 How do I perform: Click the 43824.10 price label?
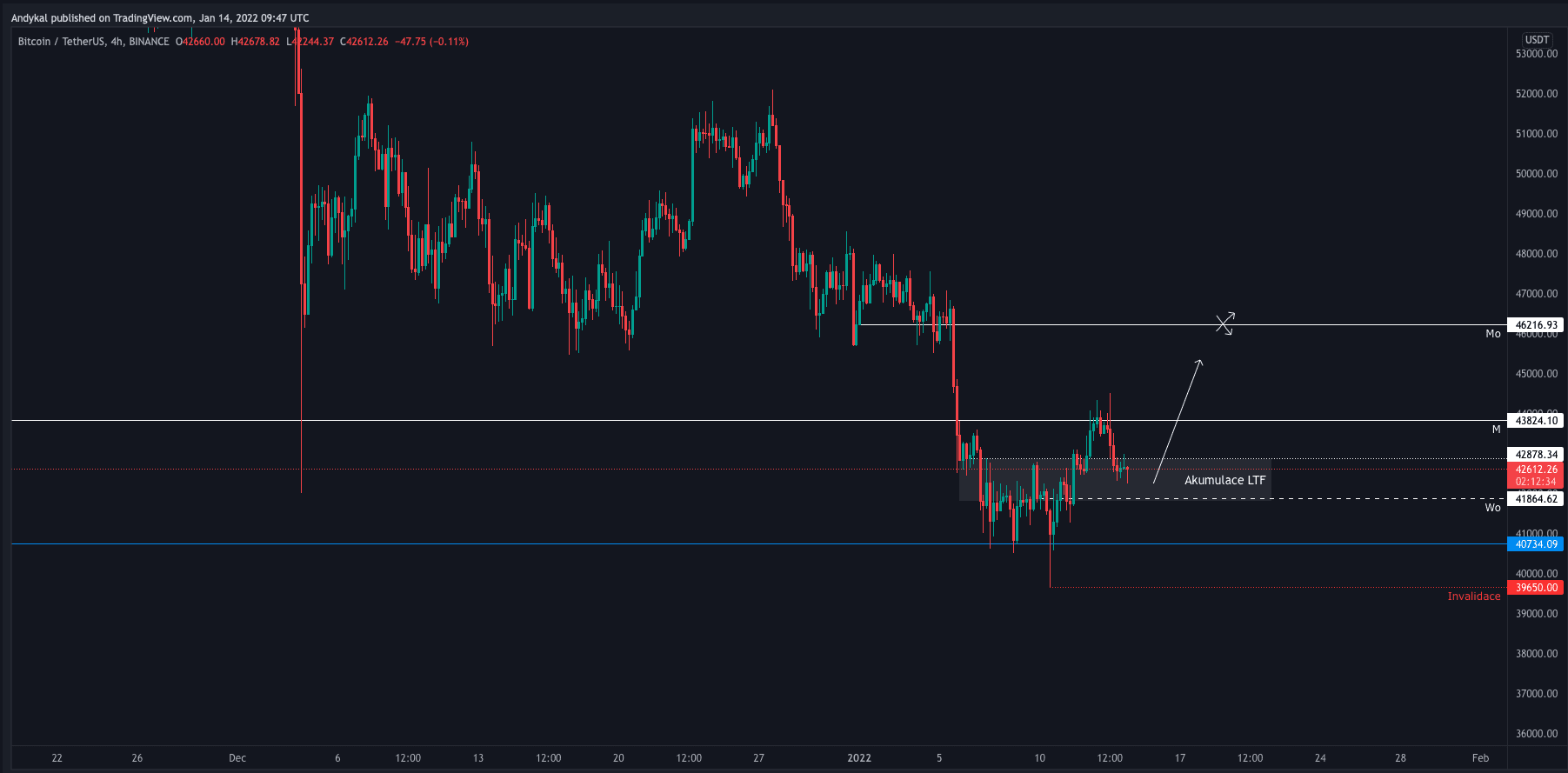pos(1536,421)
